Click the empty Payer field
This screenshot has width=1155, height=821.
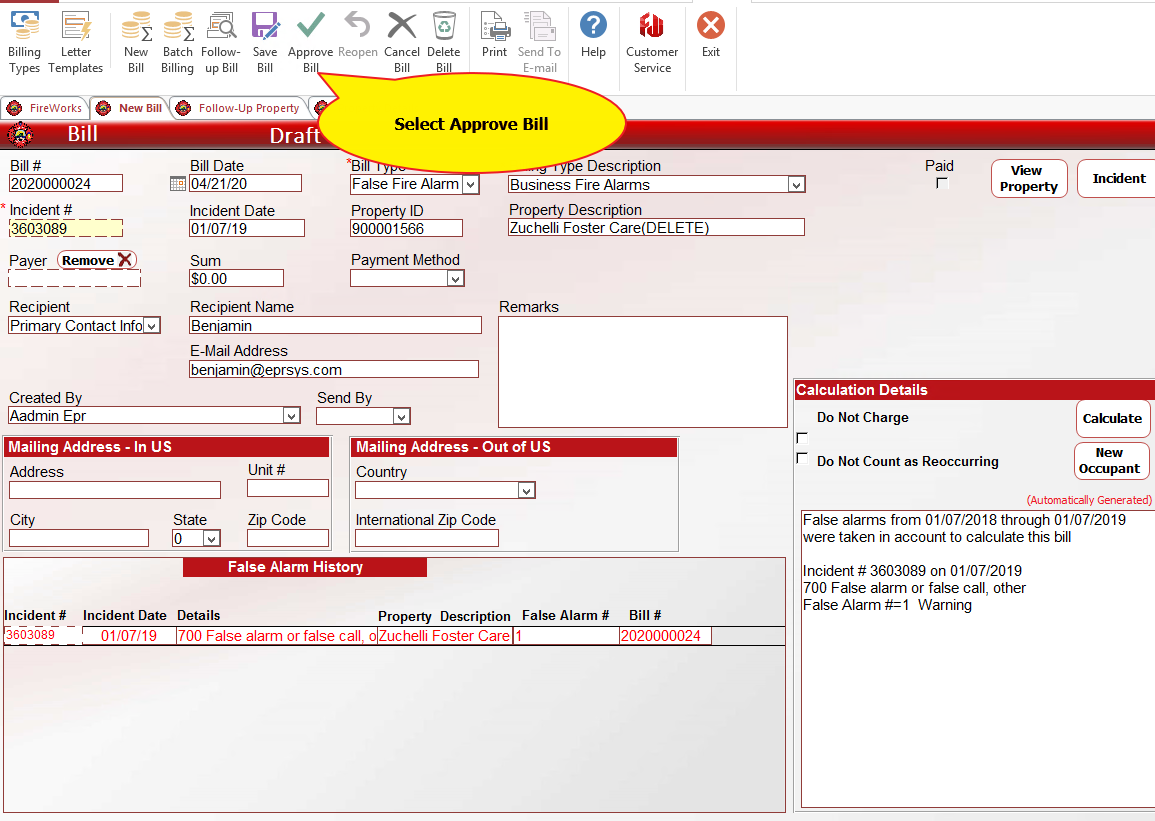74,278
